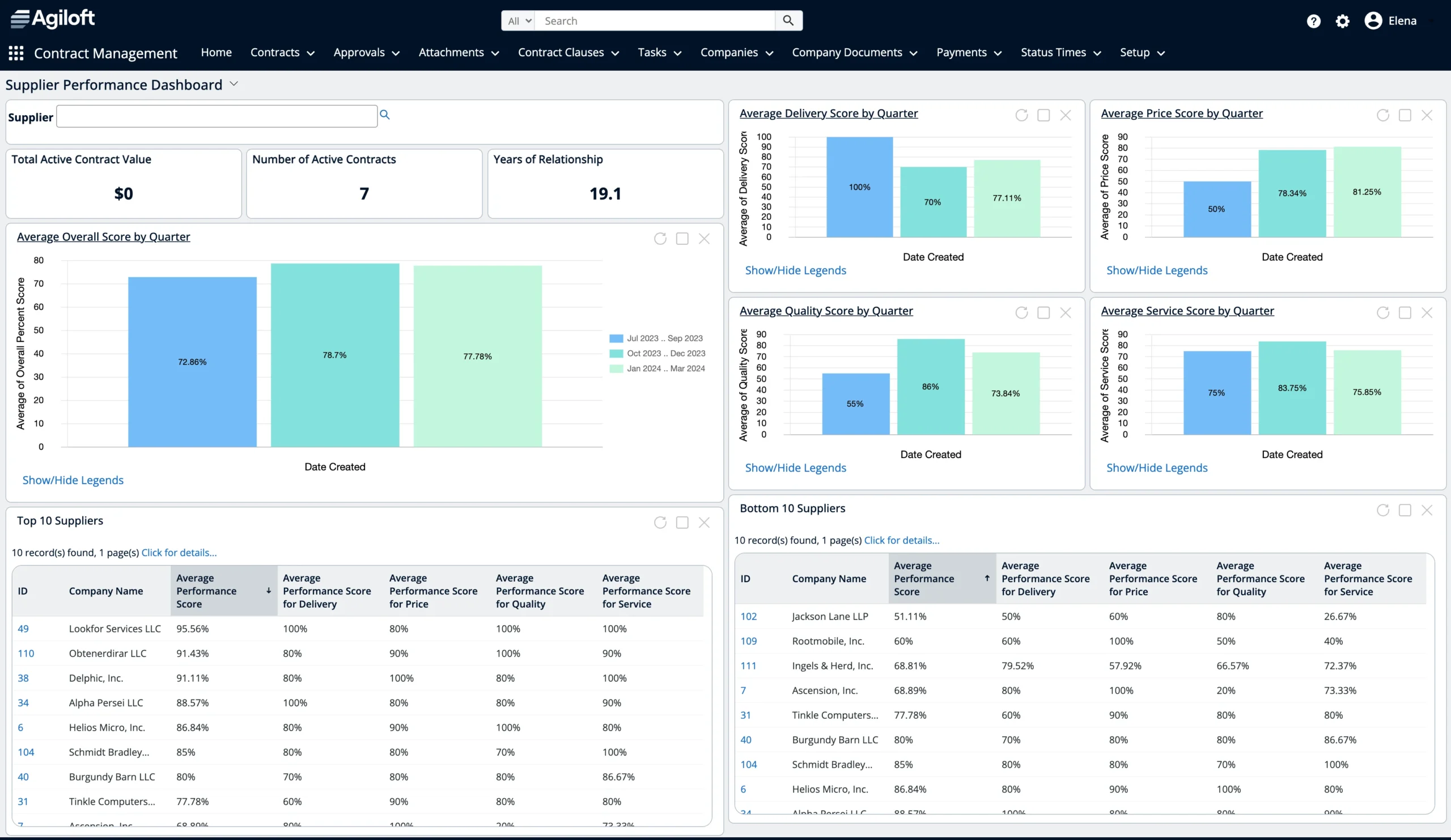The image size is (1451, 840).
Task: Open the All search scope dropdown
Action: (517, 20)
